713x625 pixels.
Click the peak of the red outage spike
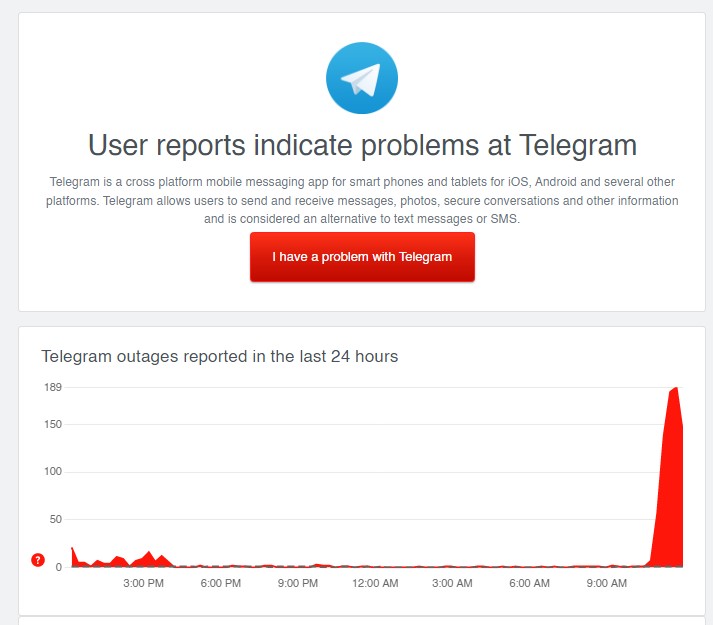(x=677, y=389)
